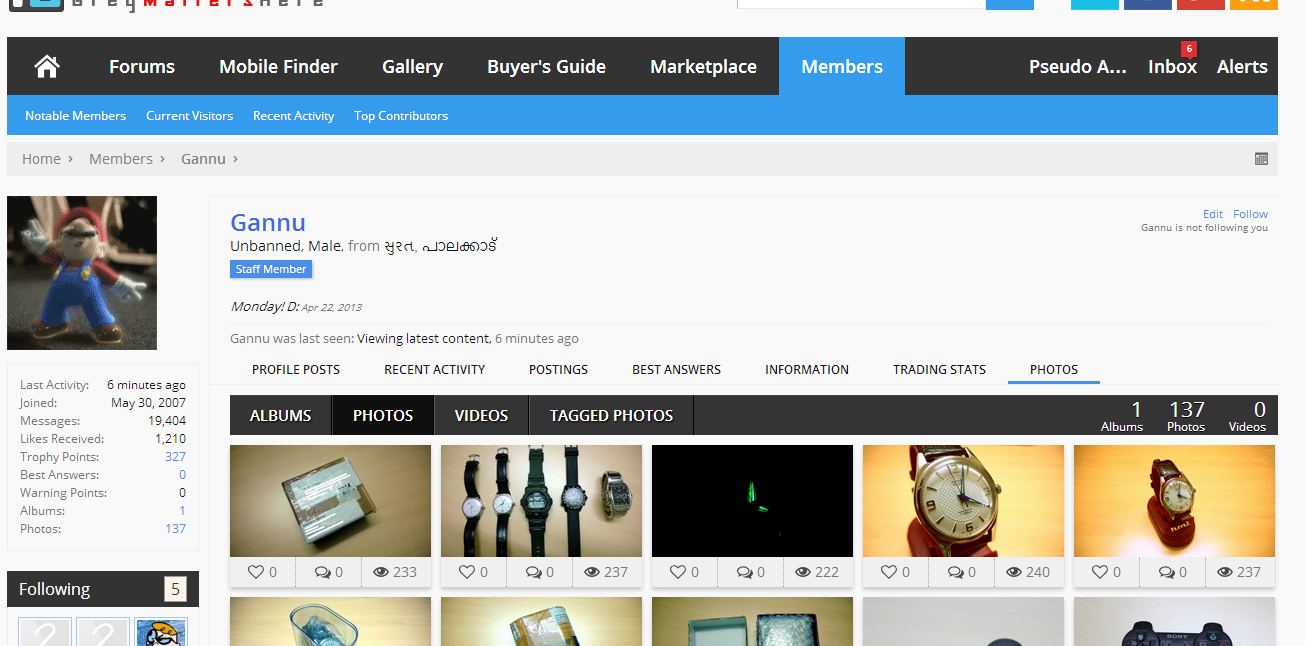Open the Gallery section
Image resolution: width=1305 pixels, height=646 pixels.
click(412, 67)
